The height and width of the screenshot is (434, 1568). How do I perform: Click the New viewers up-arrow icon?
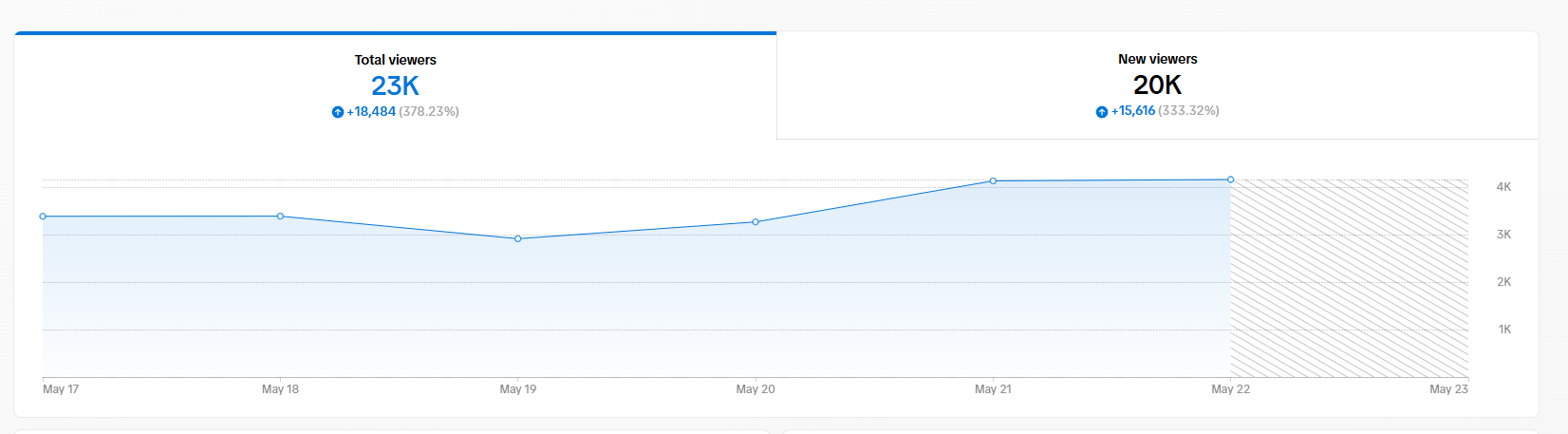(x=1101, y=111)
